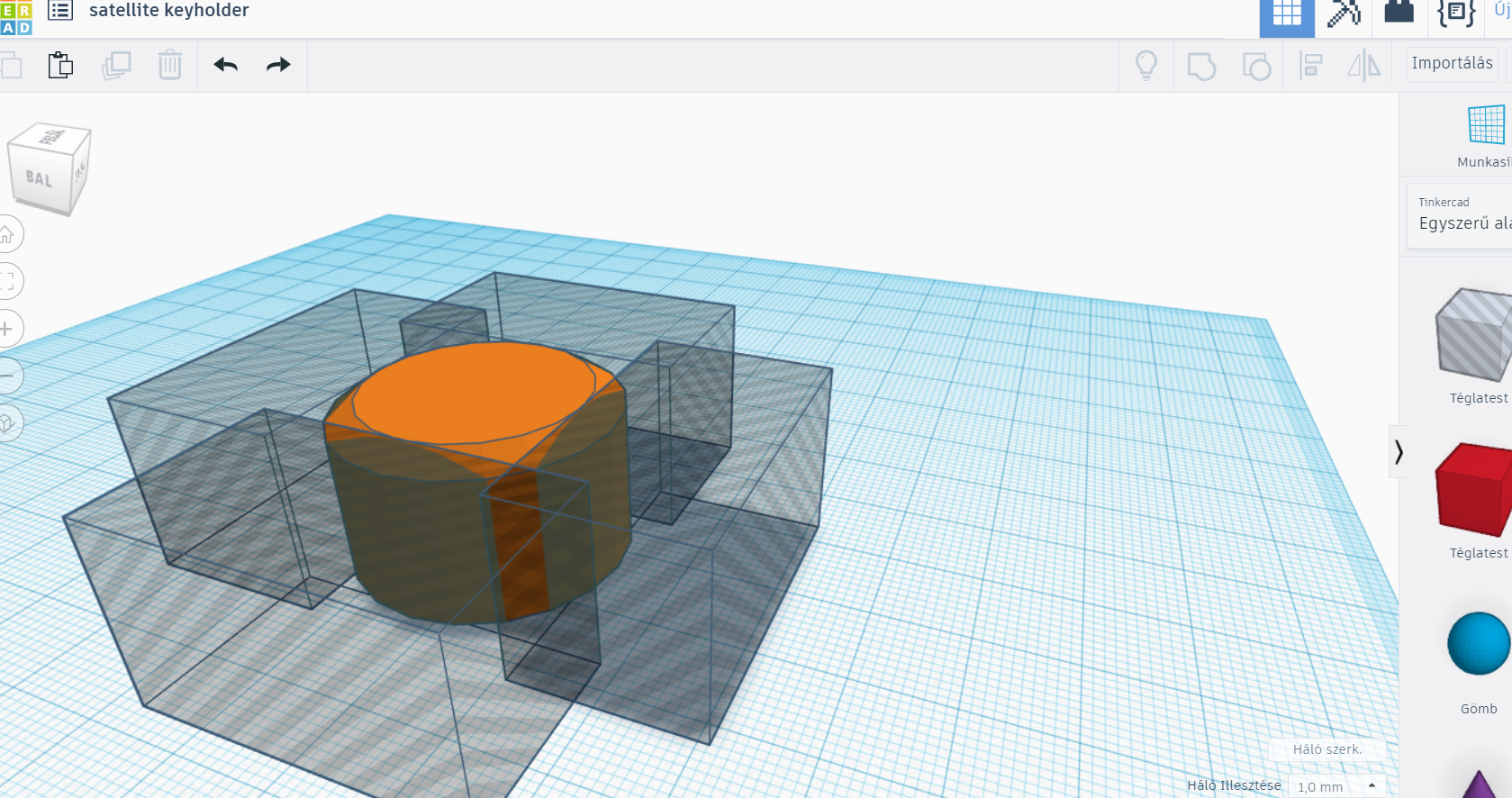Viewport: 1512px width, 798px height.
Task: Click the Home view button
Action: tap(7, 234)
